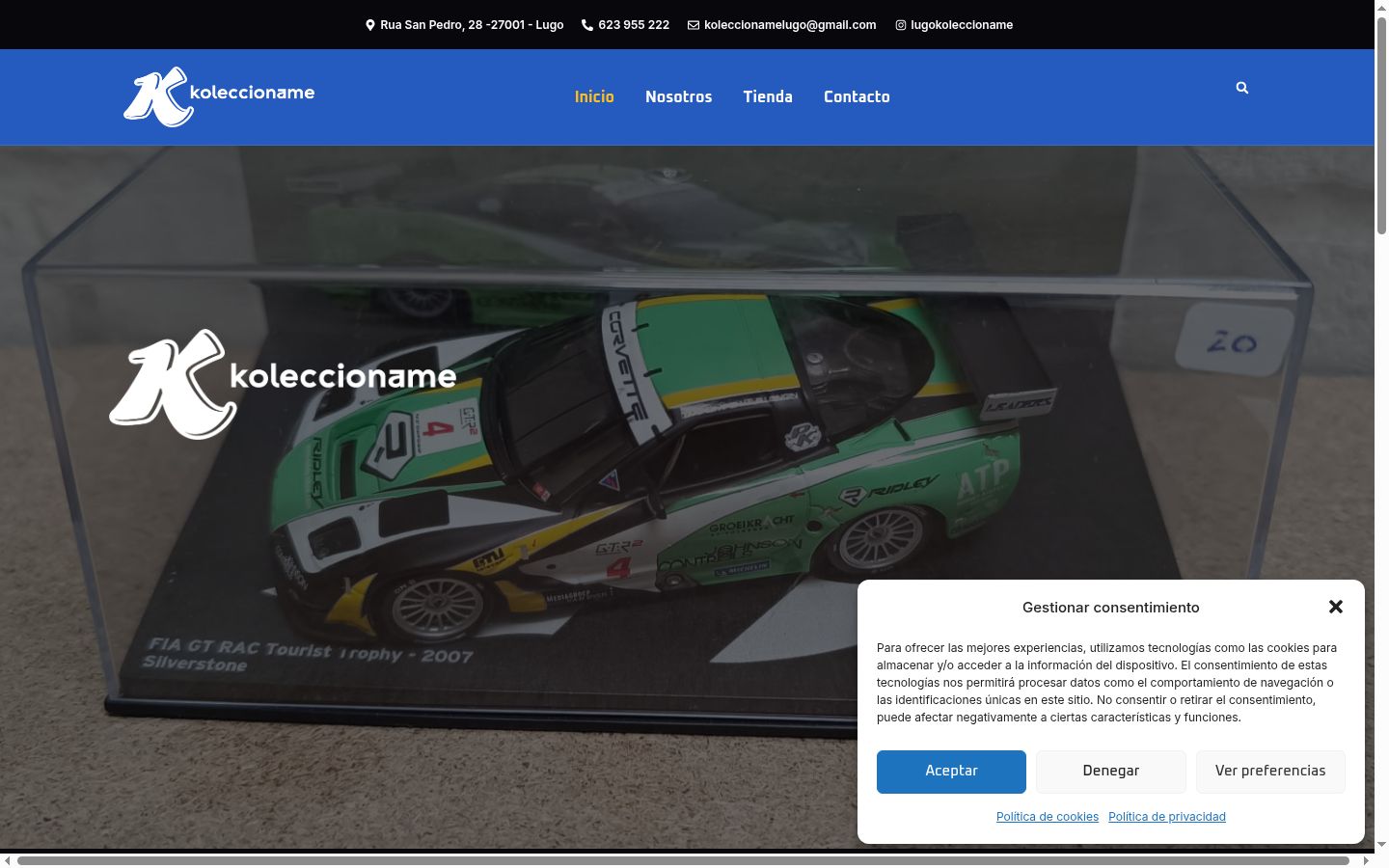Go to Inicio menu item
Viewport: 1389px width, 868px height.
tap(594, 96)
